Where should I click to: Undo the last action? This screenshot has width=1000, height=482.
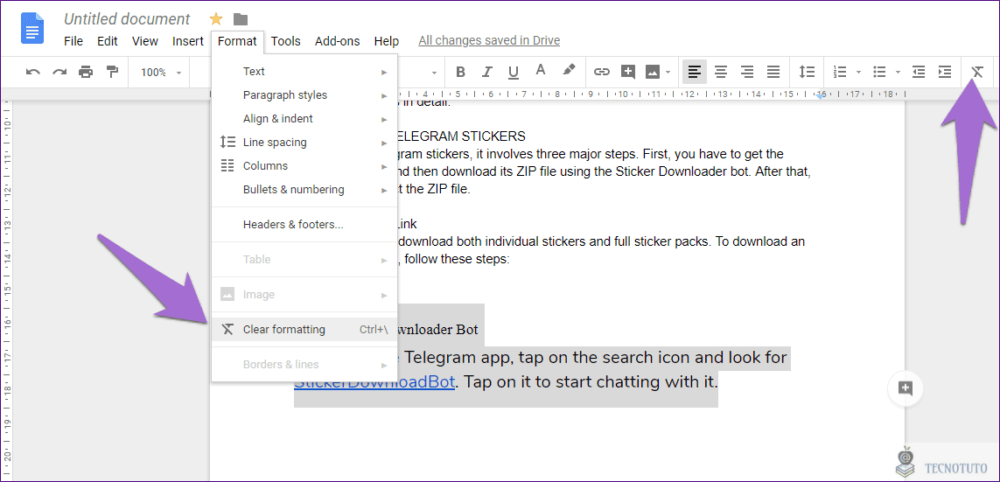tap(33, 72)
